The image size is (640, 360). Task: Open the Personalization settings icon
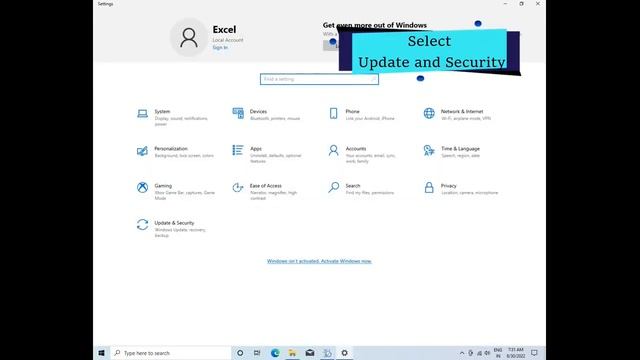click(x=142, y=151)
